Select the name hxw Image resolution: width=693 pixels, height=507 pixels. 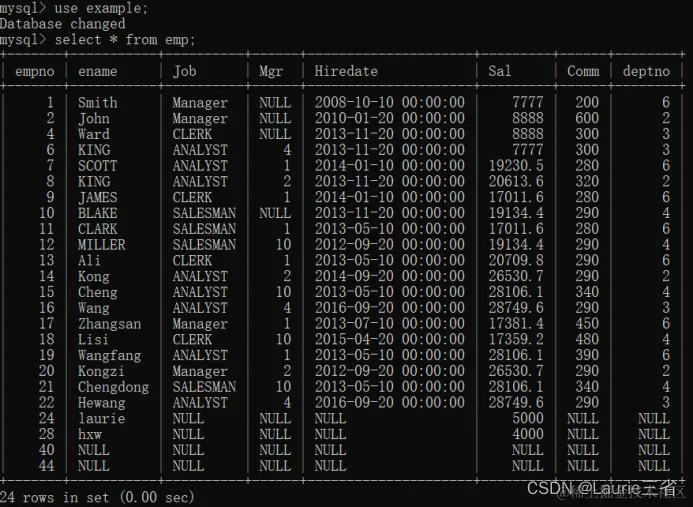90,435
